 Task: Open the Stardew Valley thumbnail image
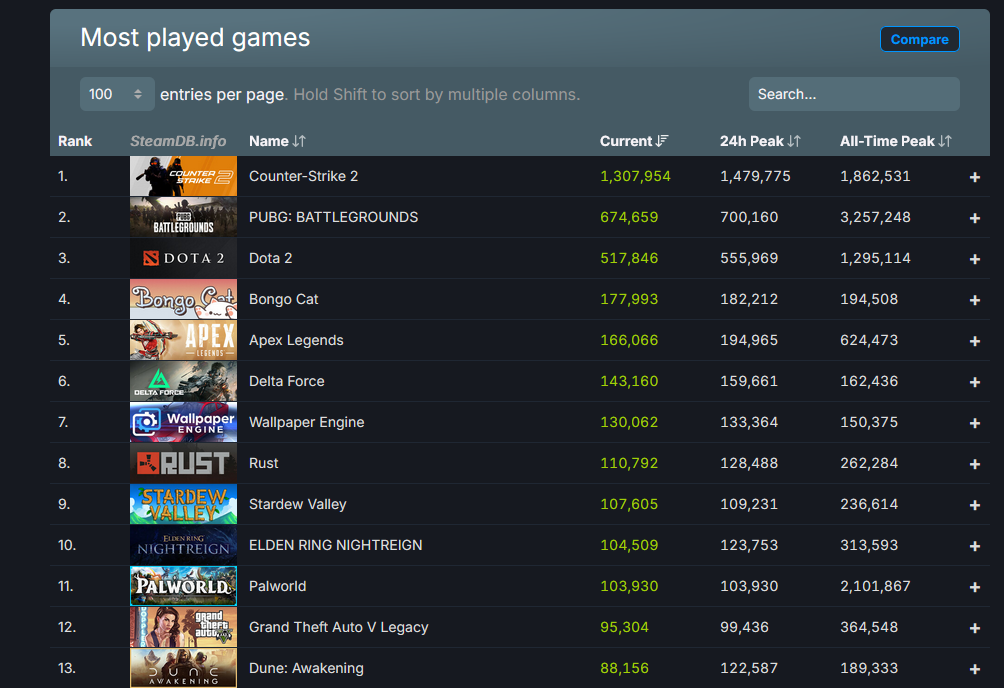click(183, 504)
